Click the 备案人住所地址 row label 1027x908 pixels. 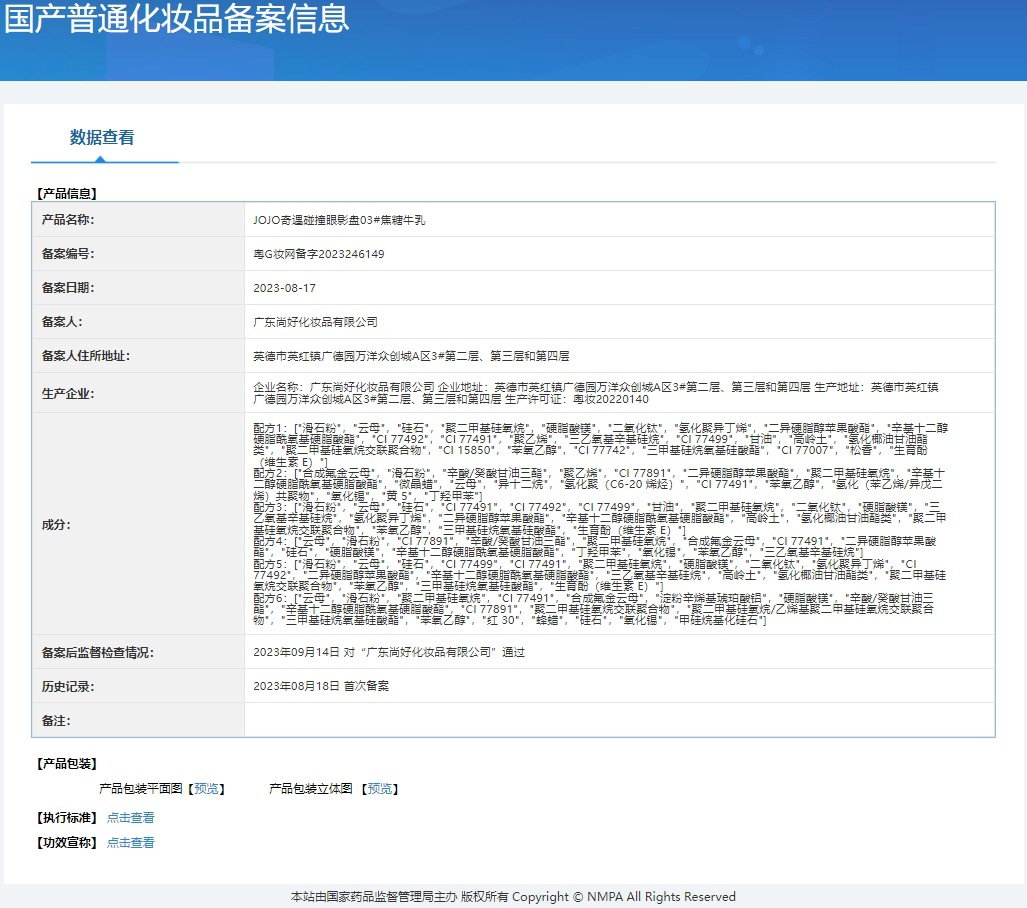tap(86, 356)
